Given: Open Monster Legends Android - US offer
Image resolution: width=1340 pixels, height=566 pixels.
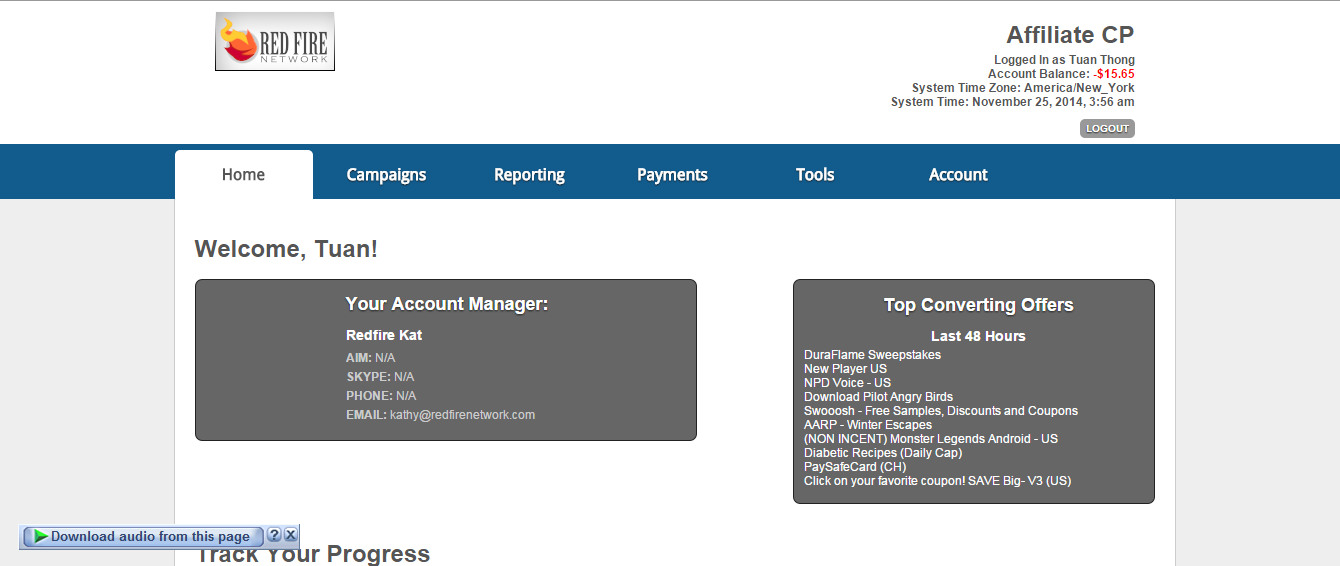Looking at the screenshot, I should (931, 439).
